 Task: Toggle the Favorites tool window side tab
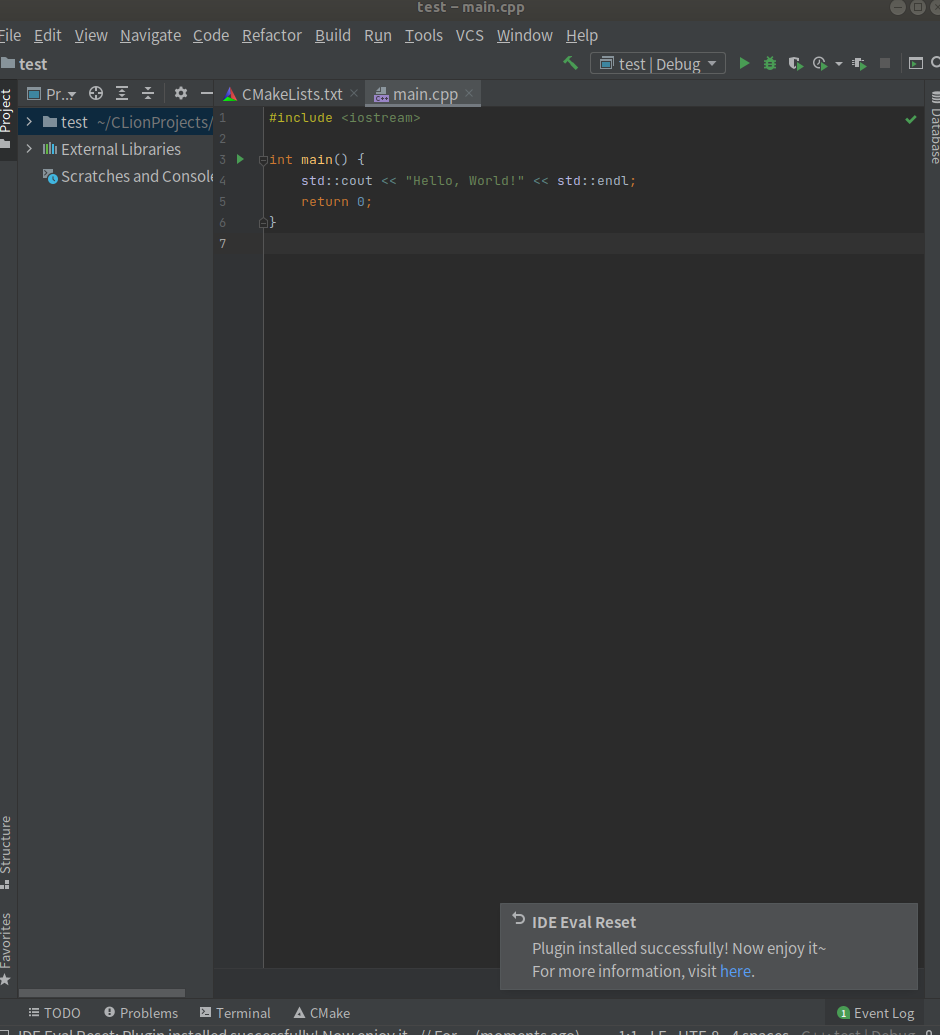7,948
